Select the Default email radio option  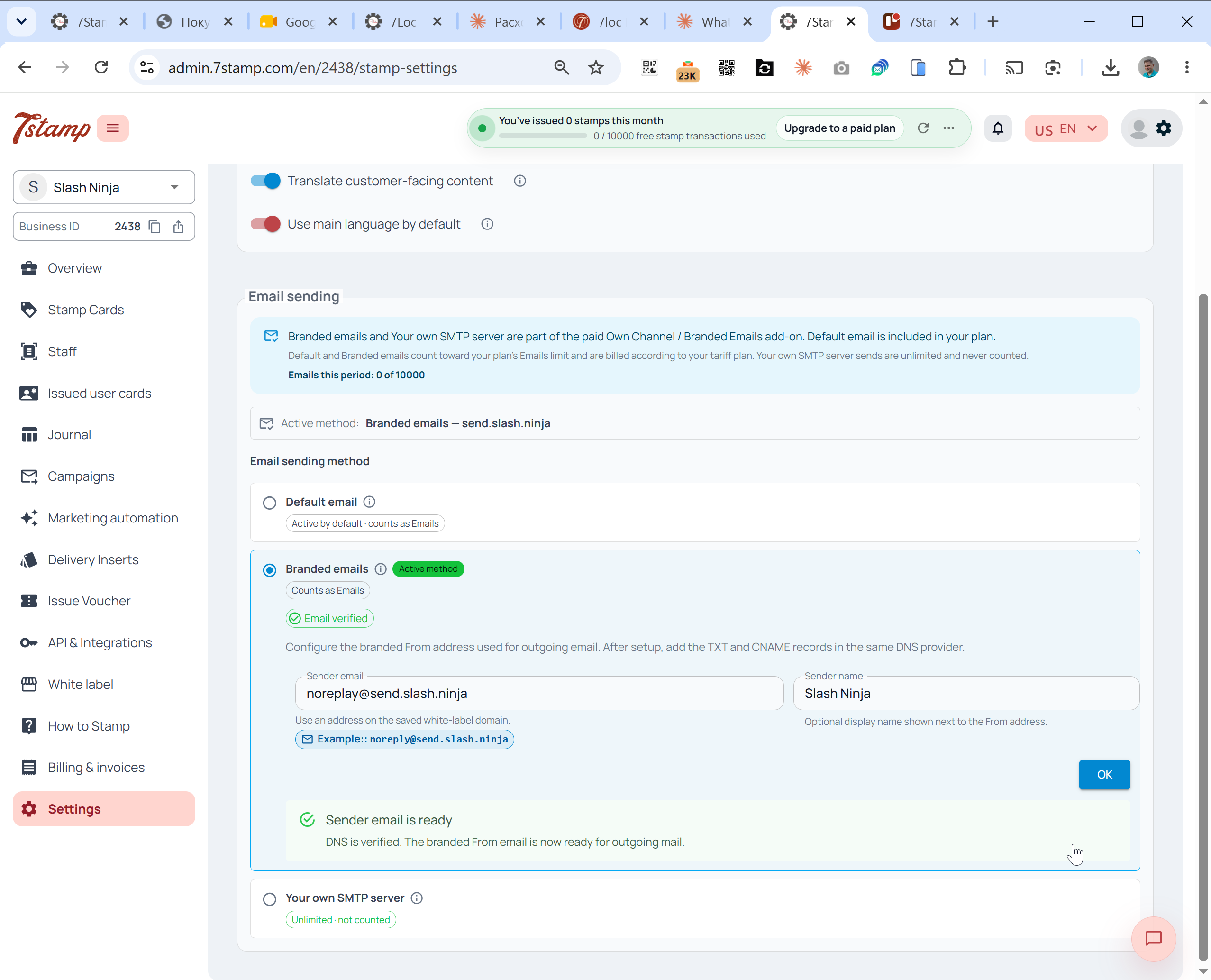[x=270, y=503]
